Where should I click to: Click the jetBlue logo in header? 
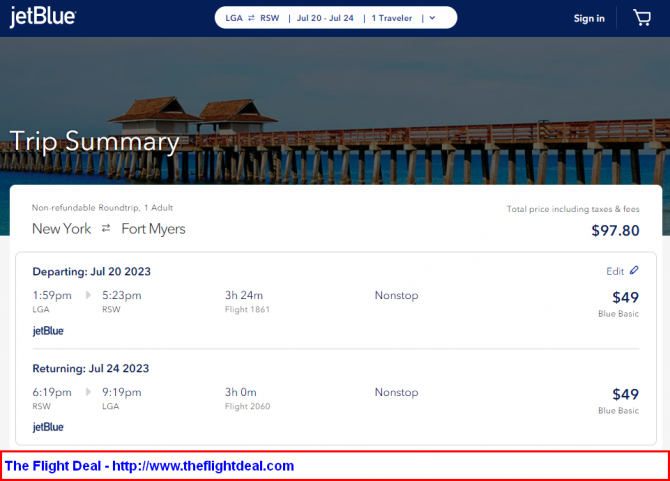click(x=43, y=17)
